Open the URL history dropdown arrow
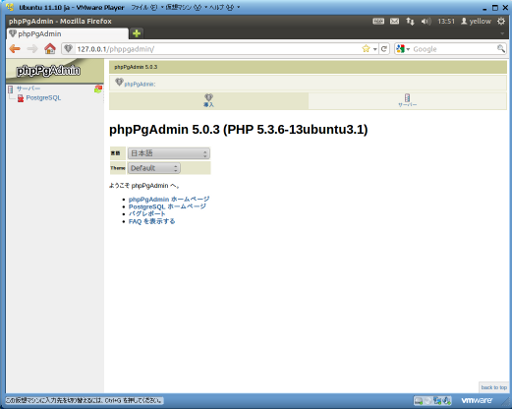This screenshot has height=409, width=512. click(375, 49)
